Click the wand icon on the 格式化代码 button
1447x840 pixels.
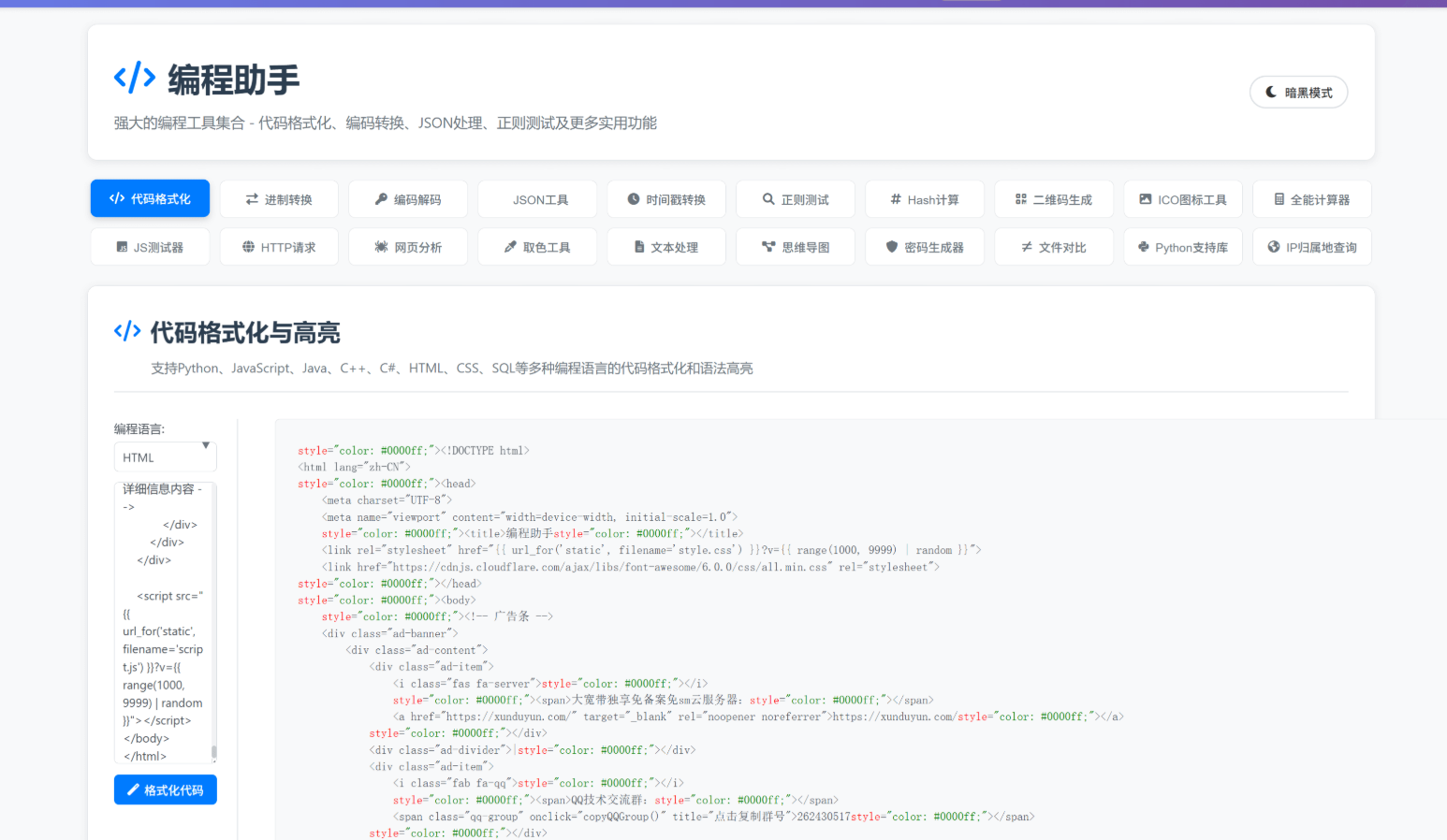point(133,790)
